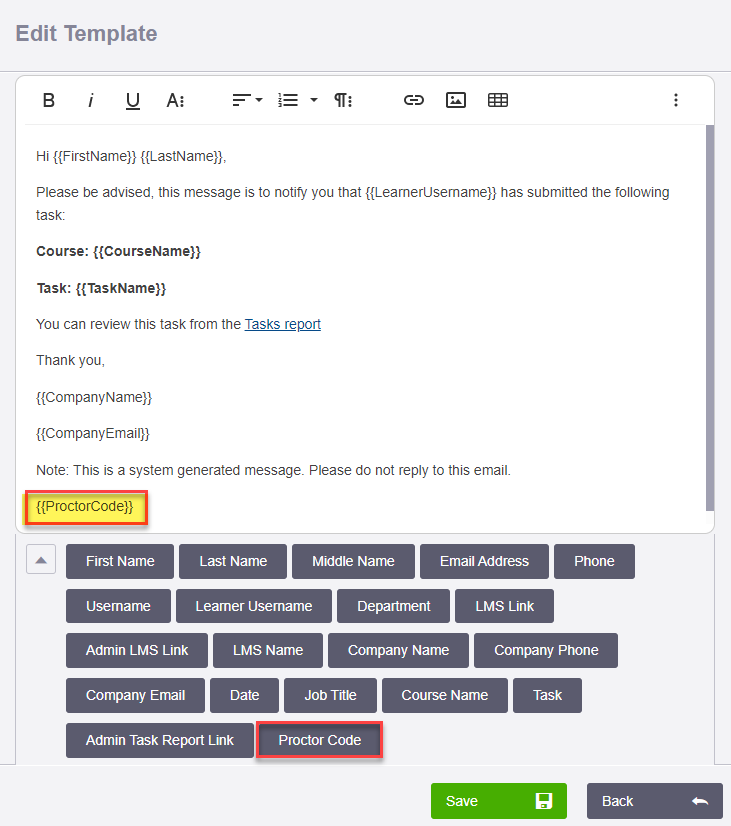Apply italic formatting
731x826 pixels.
pos(91,100)
